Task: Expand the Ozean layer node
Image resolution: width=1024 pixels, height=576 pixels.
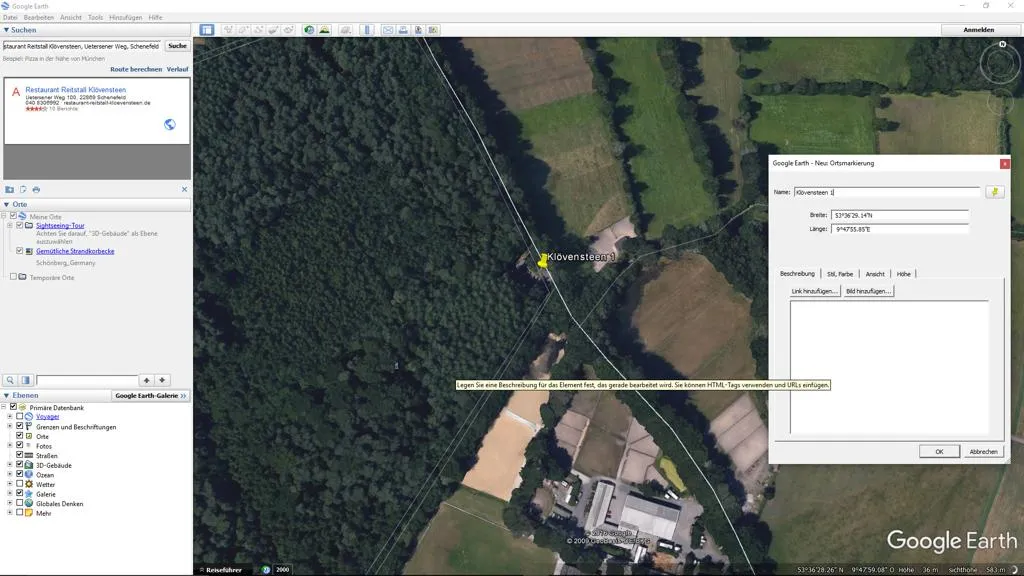Action: pos(10,474)
